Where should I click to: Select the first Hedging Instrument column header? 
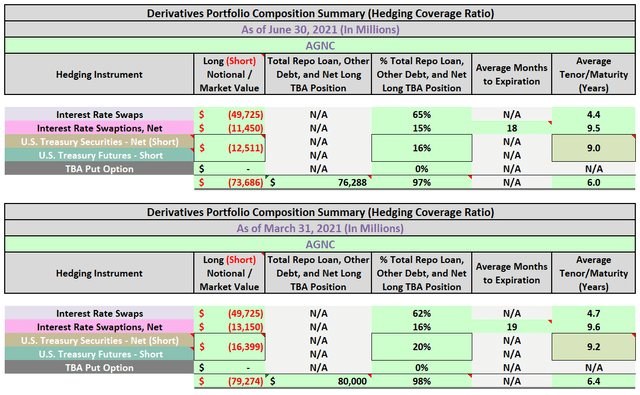(99, 75)
